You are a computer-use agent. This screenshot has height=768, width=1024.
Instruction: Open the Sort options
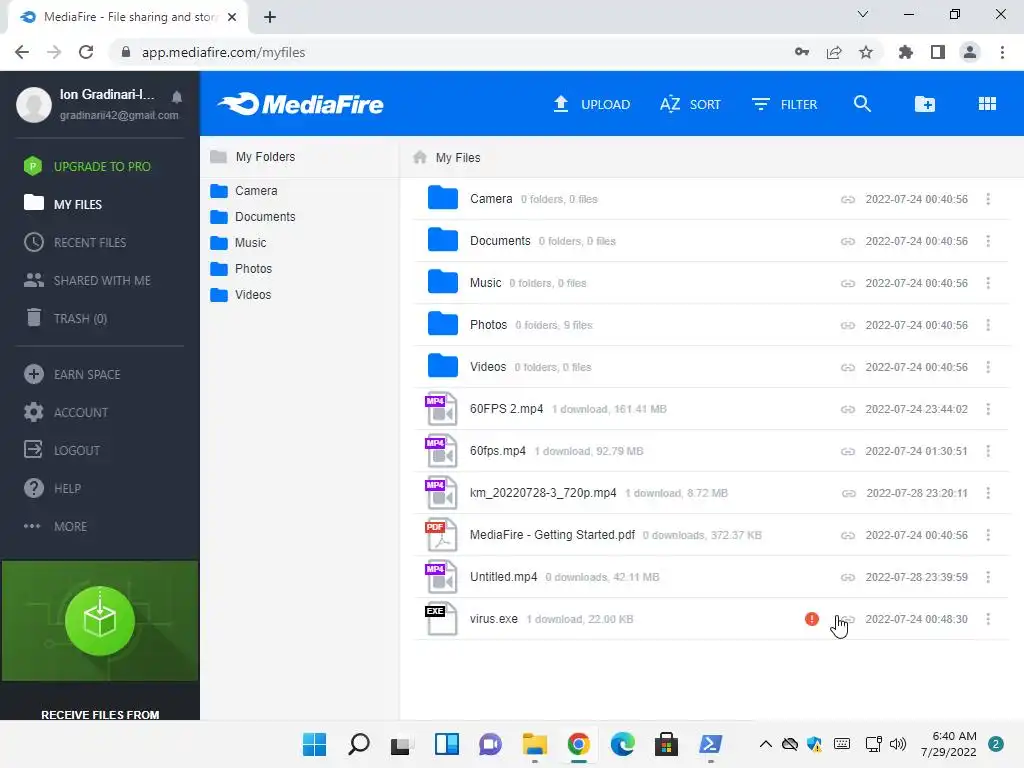point(690,104)
